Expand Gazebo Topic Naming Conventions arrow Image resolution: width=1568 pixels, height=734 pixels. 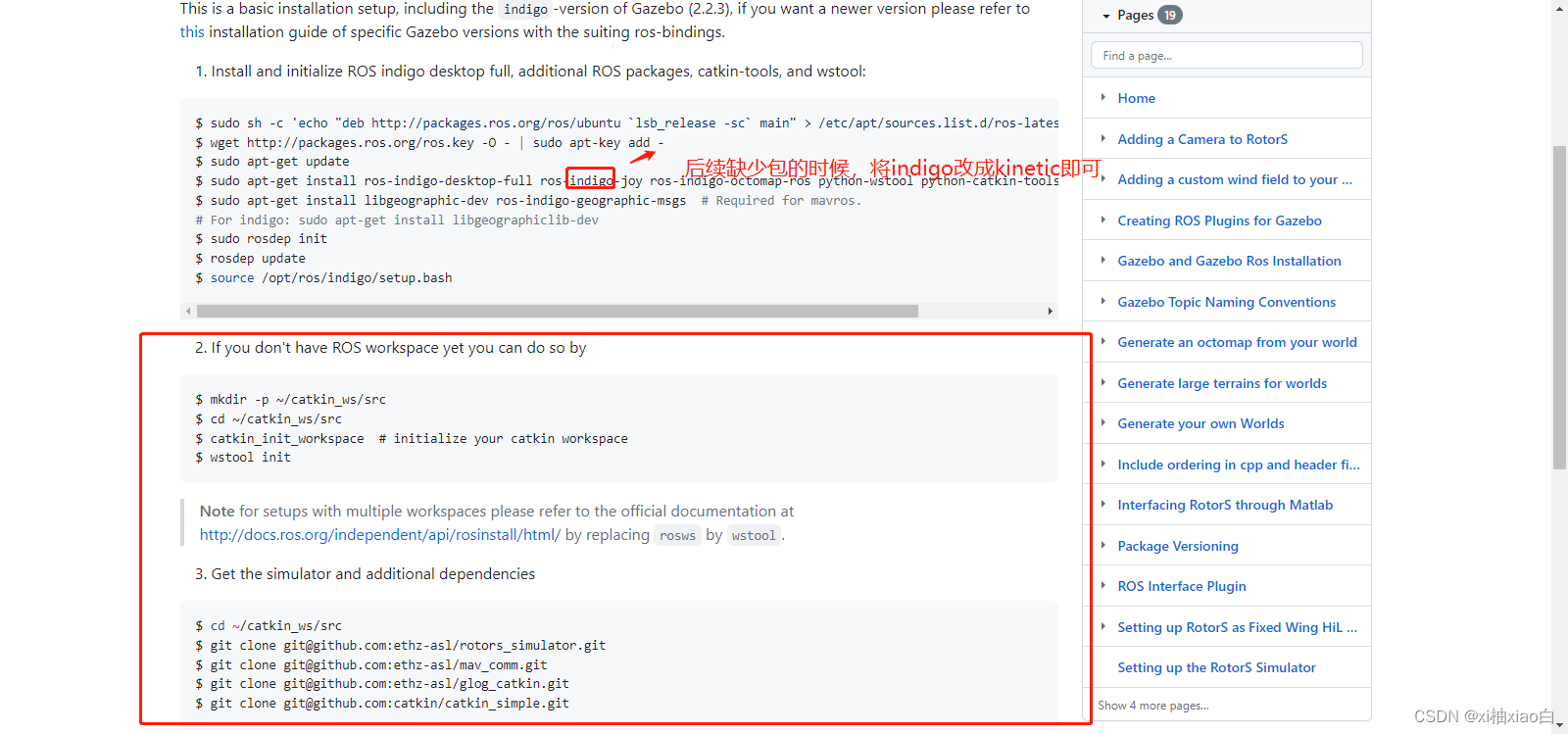pos(1103,301)
